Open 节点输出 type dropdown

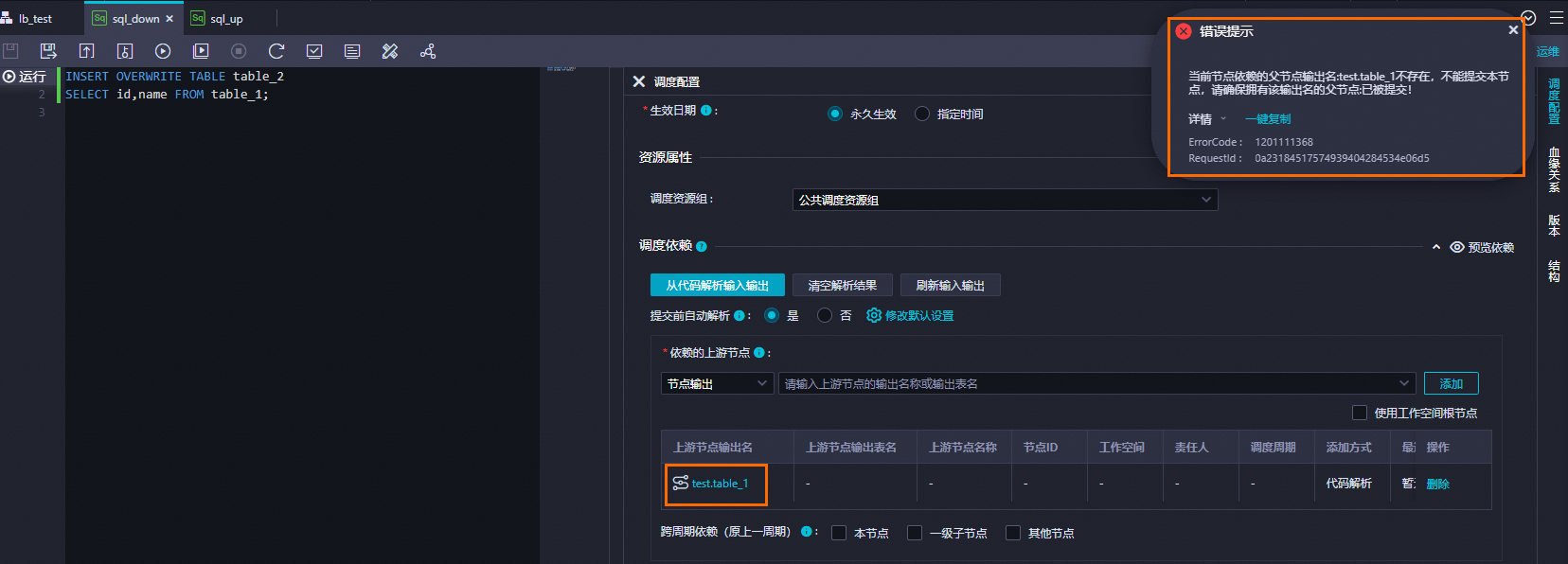click(x=717, y=383)
